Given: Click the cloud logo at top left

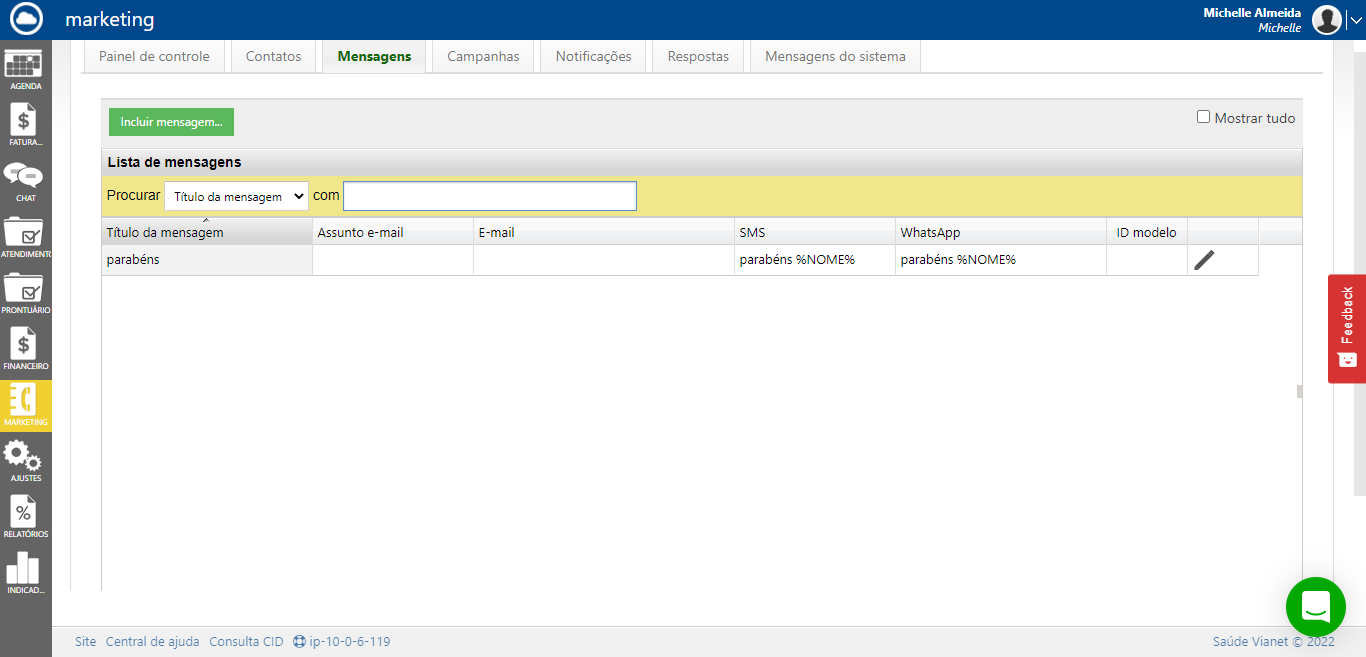Looking at the screenshot, I should pyautogui.click(x=27, y=19).
